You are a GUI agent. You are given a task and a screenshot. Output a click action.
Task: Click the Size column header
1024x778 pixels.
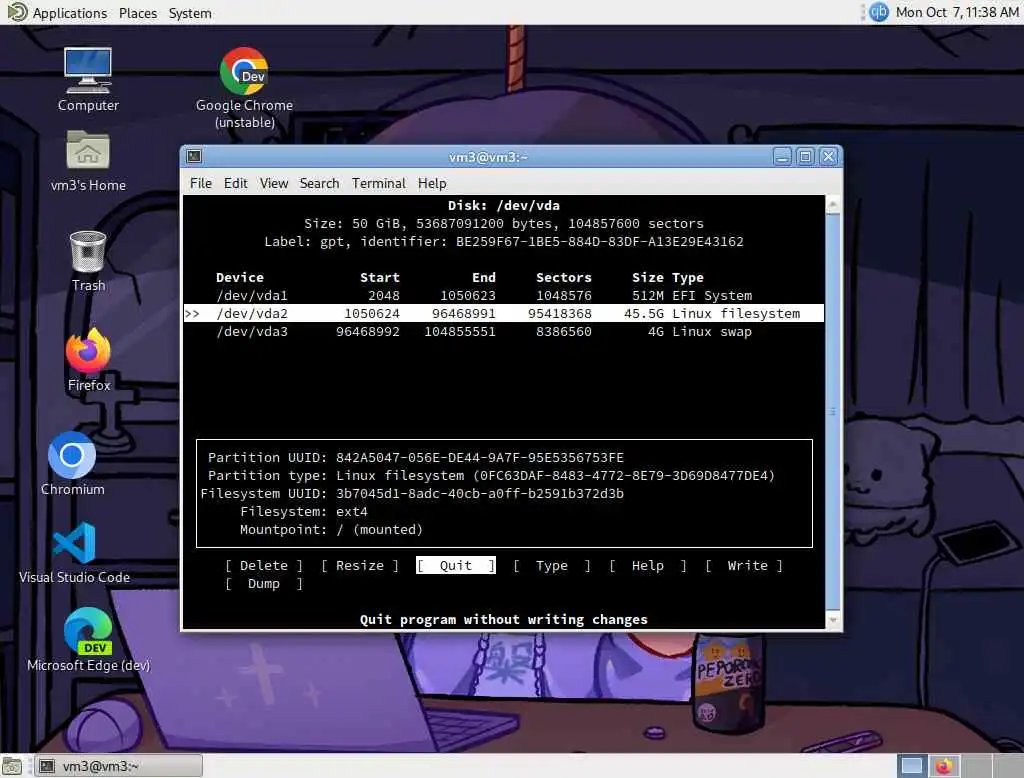pyautogui.click(x=647, y=277)
